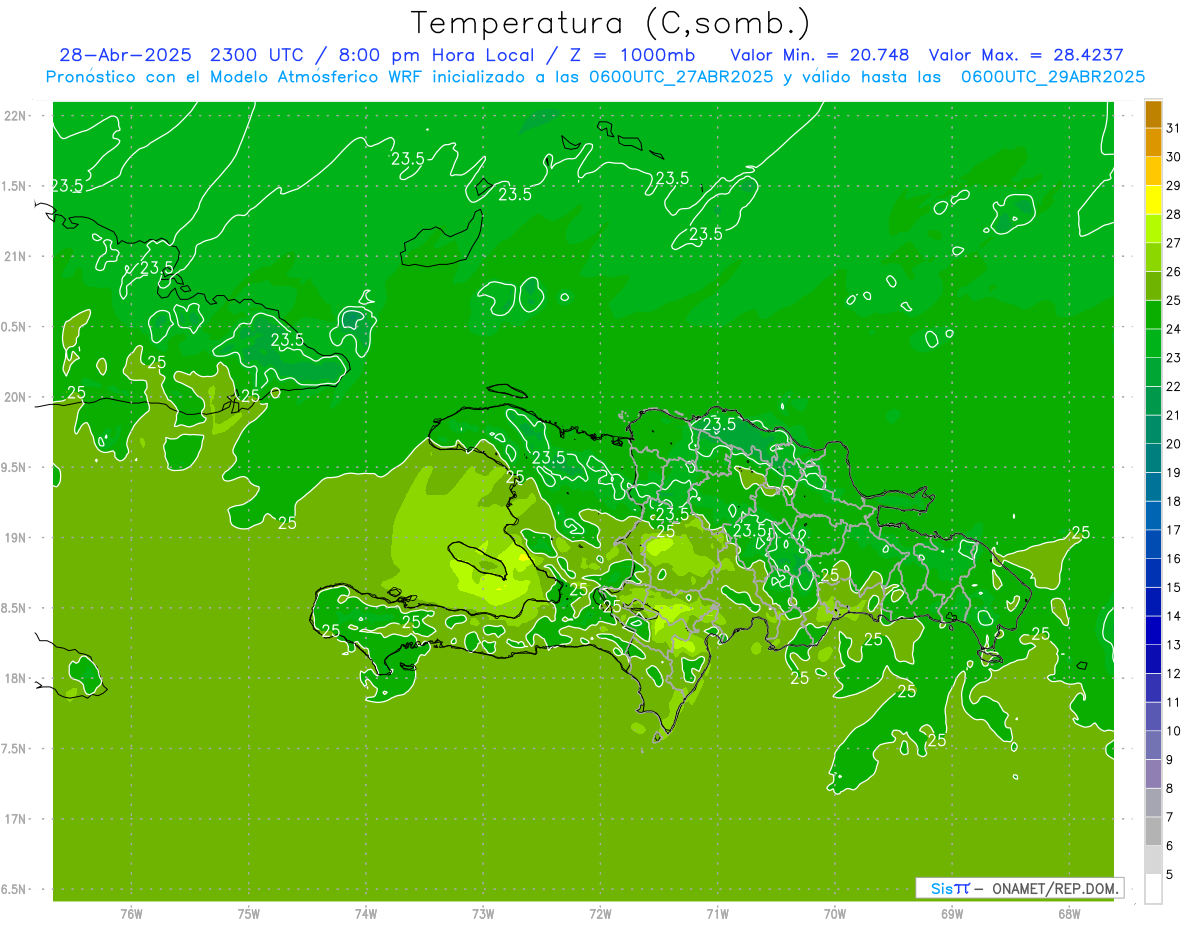Click the '70W' longitude axis label
This screenshot has height=927, width=1200.
(835, 914)
